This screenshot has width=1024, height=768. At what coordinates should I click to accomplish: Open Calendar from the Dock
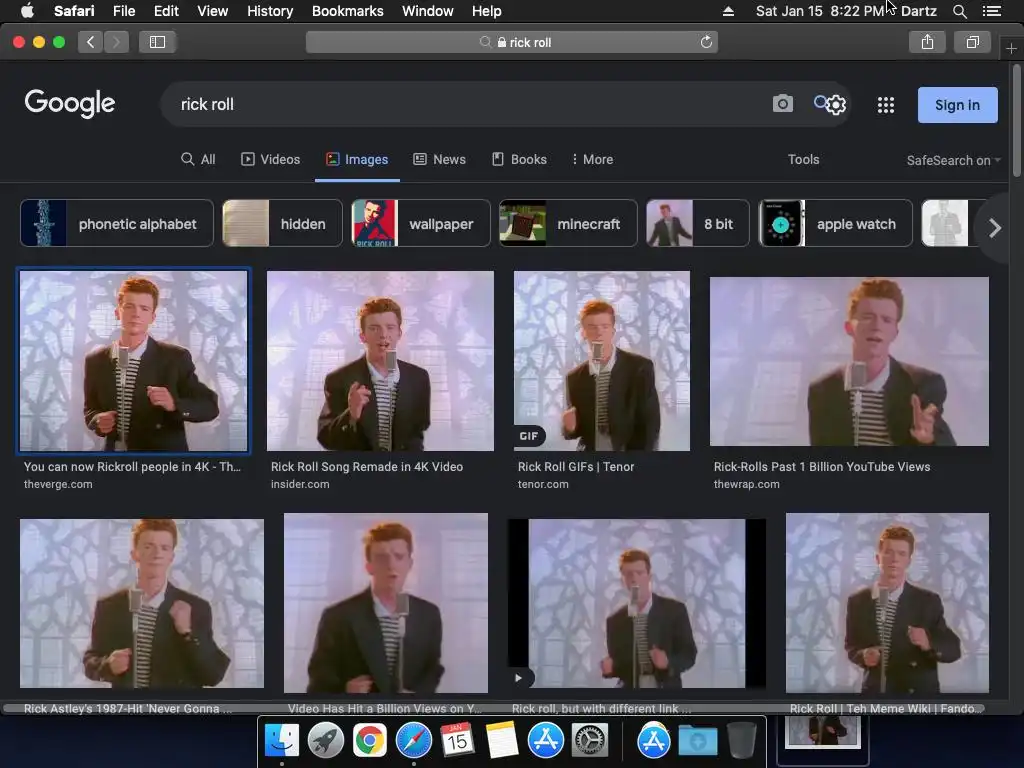point(457,740)
